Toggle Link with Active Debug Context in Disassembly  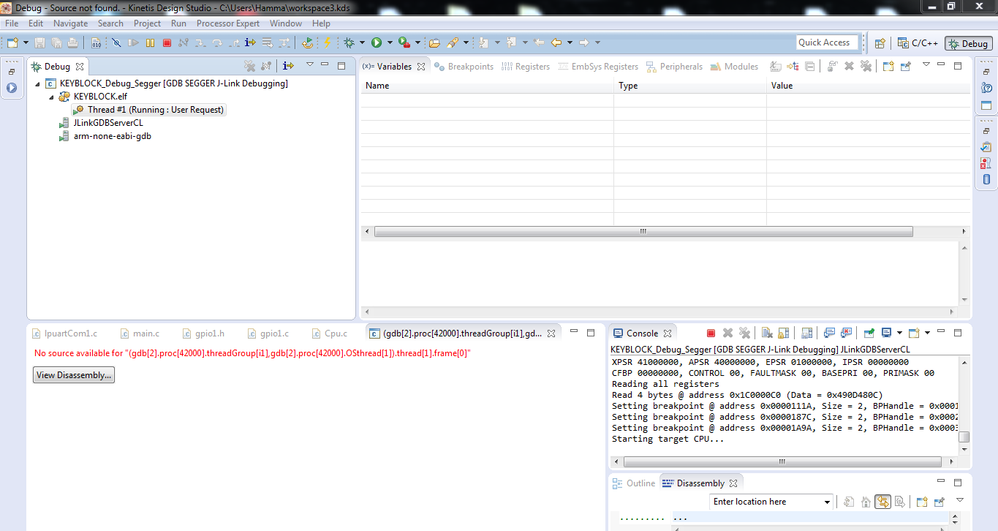pos(883,502)
